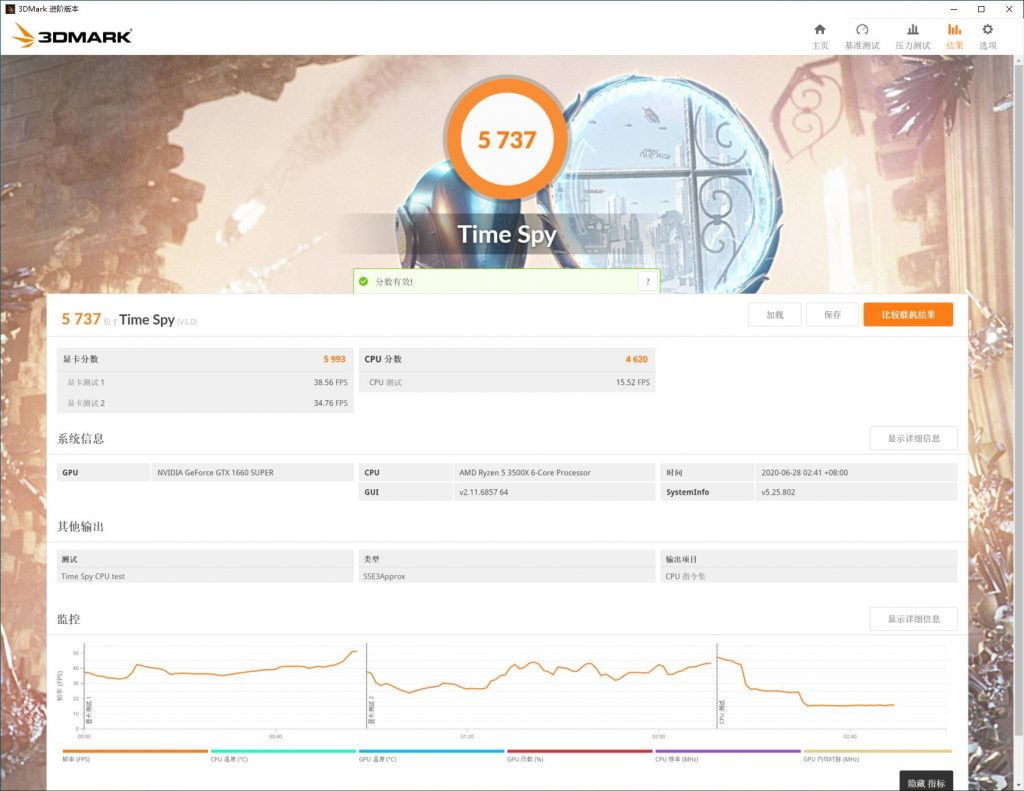Click the 显卡测试 1 marker on monitoring chart
The image size is (1024, 791).
click(x=89, y=709)
